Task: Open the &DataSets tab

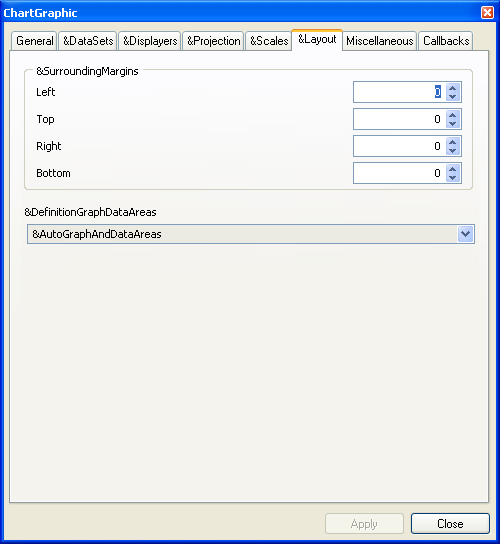Action: 88,41
